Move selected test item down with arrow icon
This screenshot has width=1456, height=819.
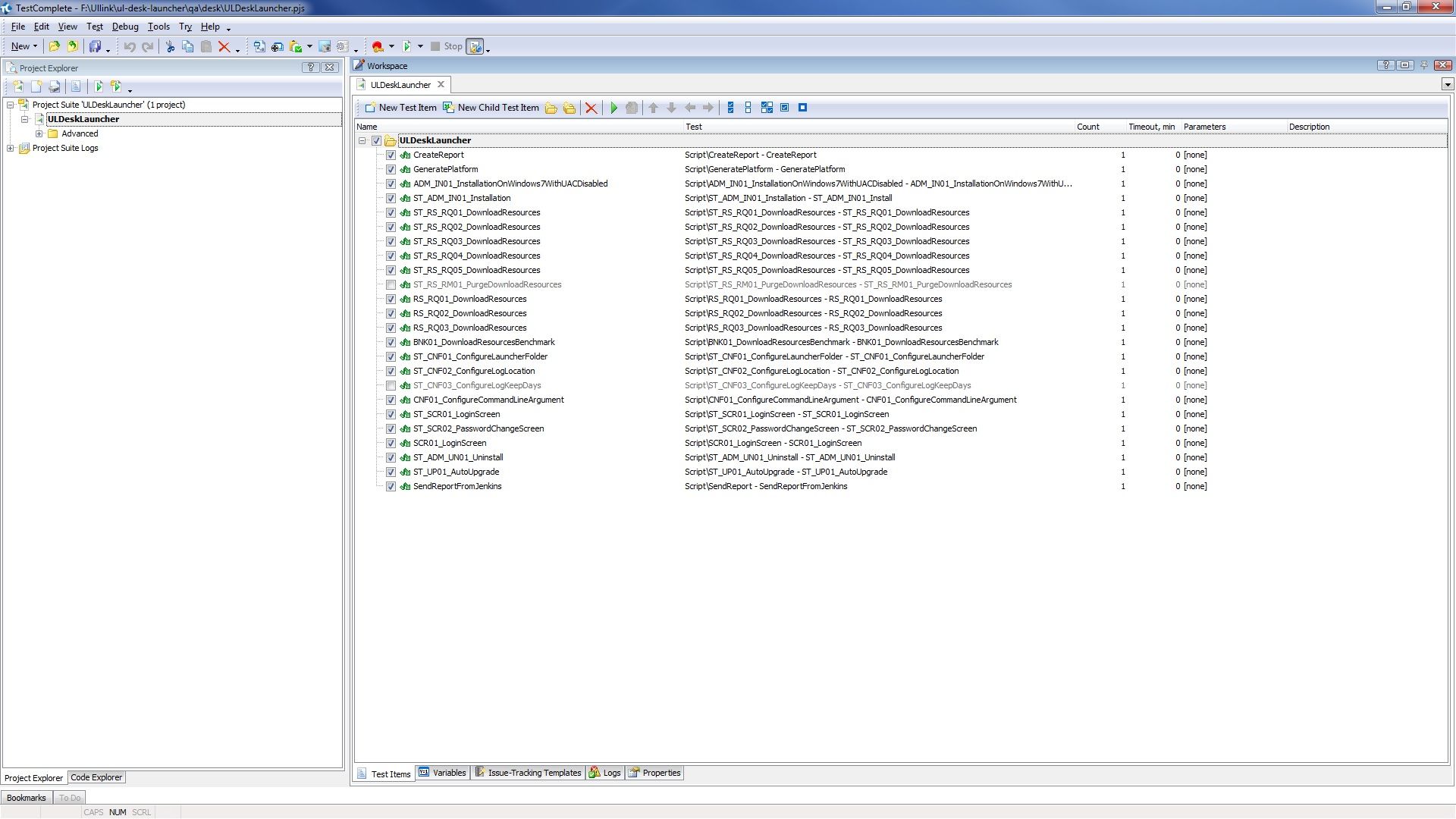pyautogui.click(x=672, y=108)
